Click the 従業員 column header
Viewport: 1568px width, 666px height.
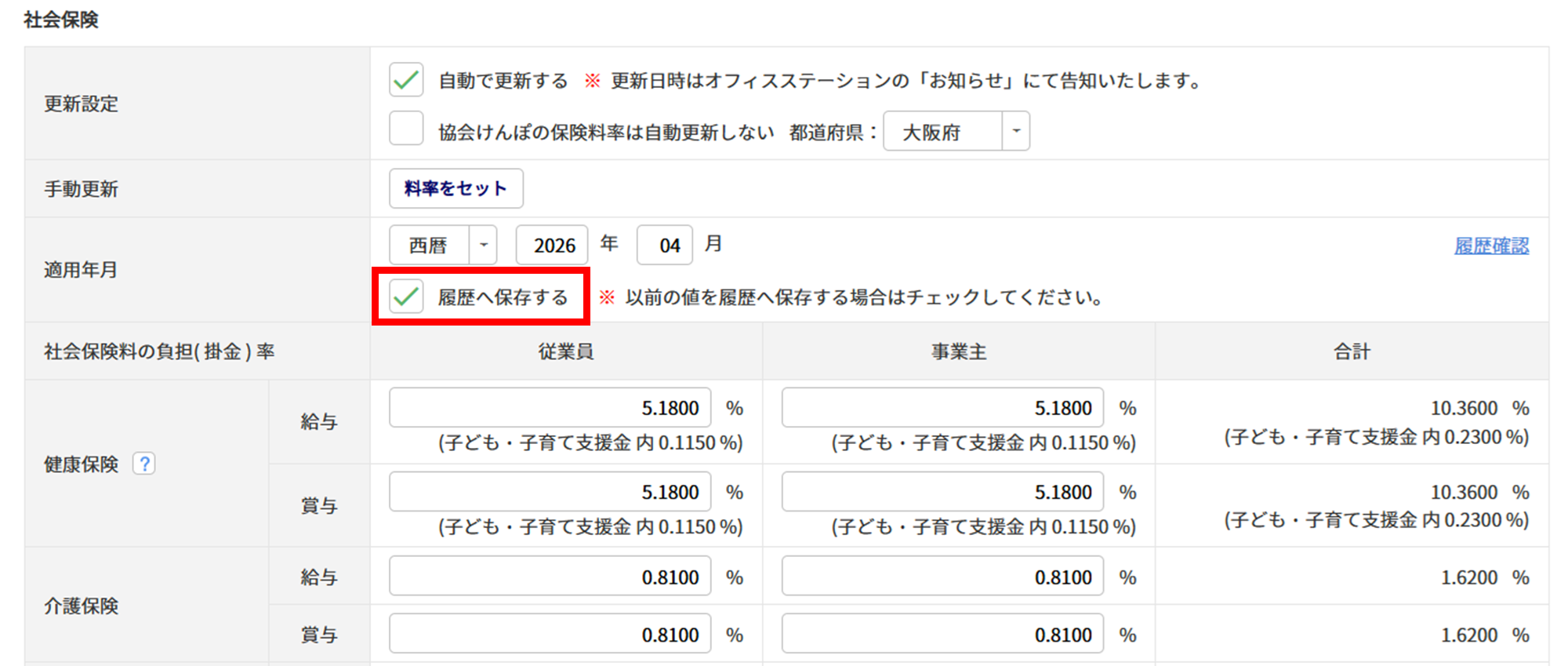(566, 351)
